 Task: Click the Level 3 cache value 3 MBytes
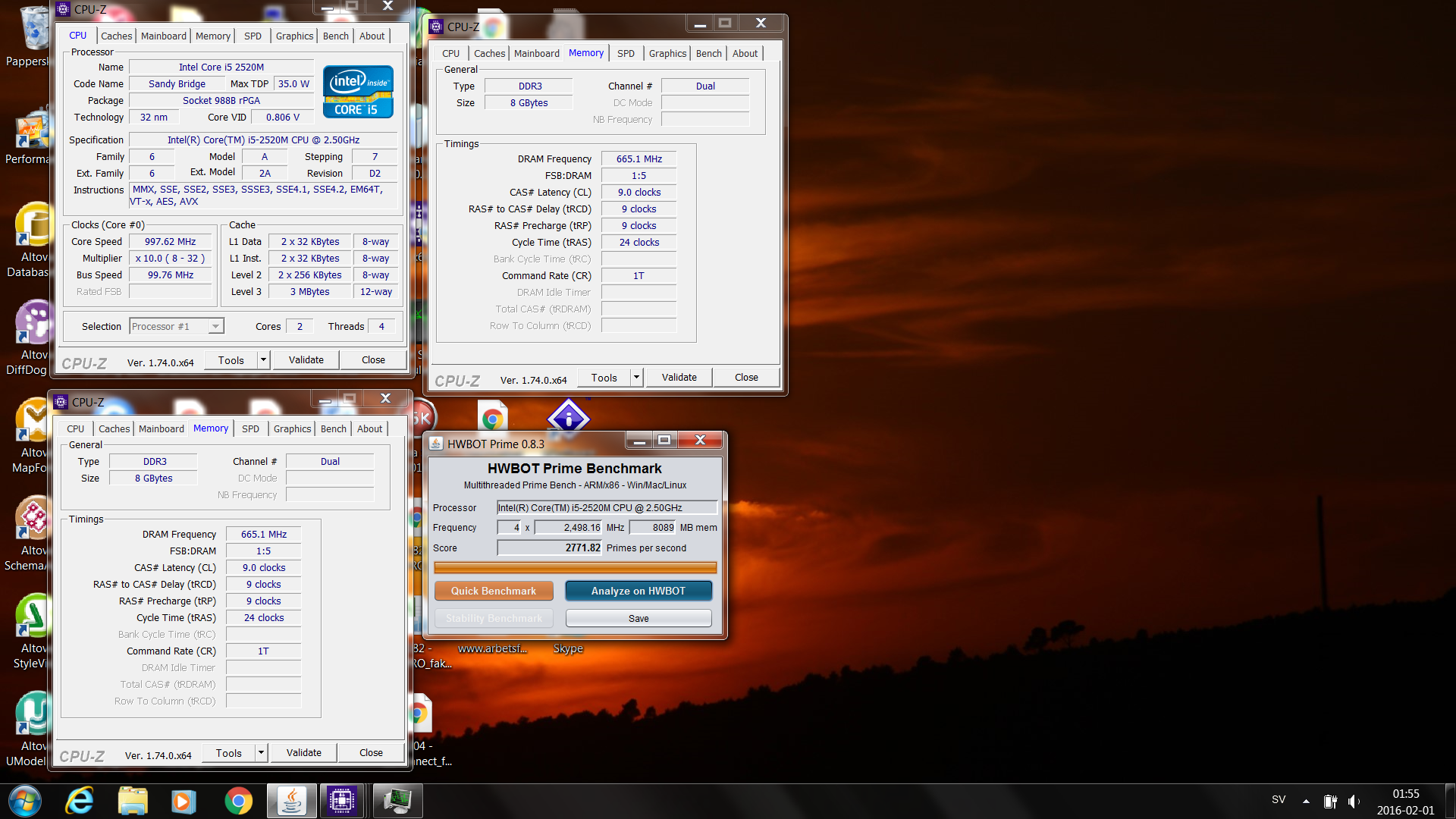coord(309,292)
